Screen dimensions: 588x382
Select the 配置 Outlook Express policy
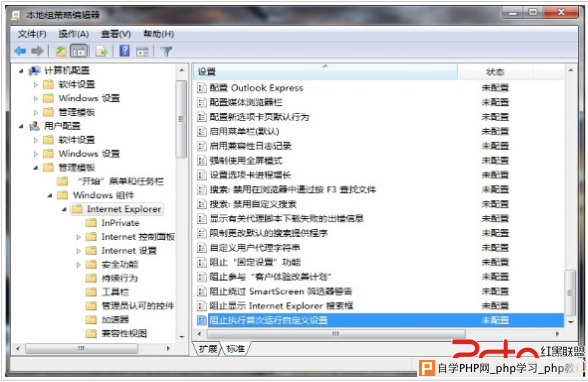pyautogui.click(x=256, y=88)
